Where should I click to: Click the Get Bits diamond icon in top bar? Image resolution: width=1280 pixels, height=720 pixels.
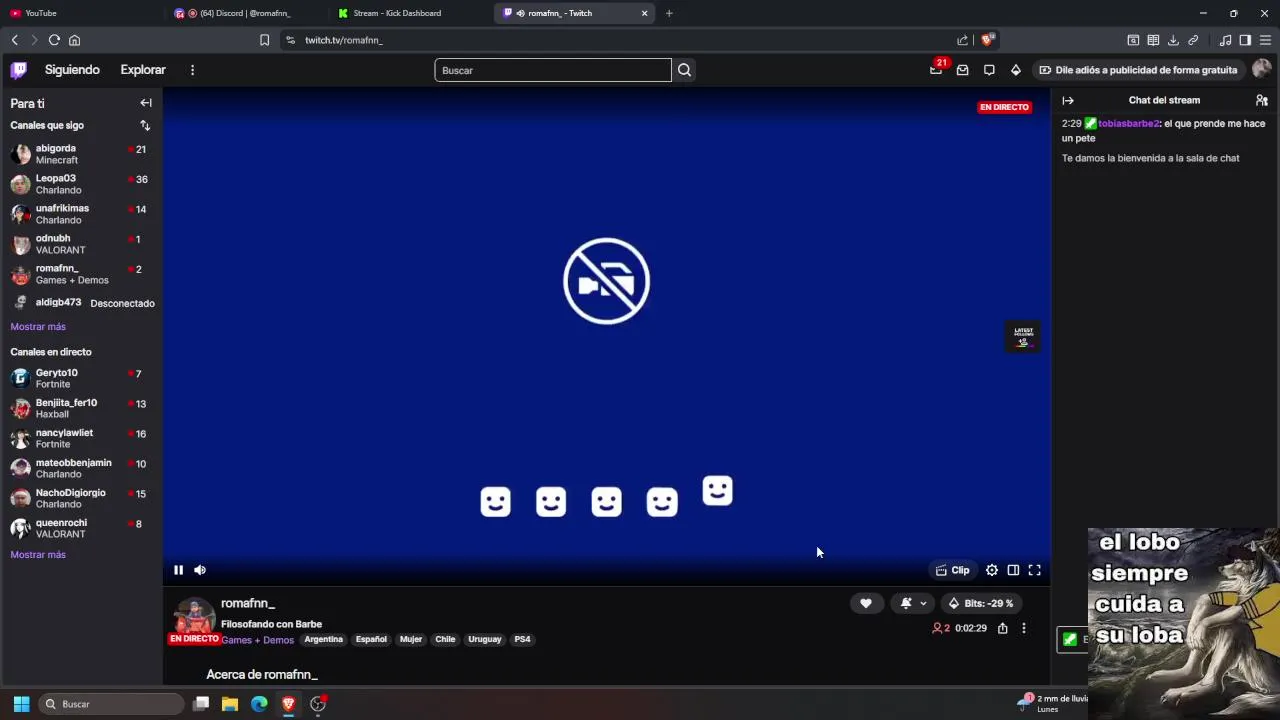point(1015,70)
